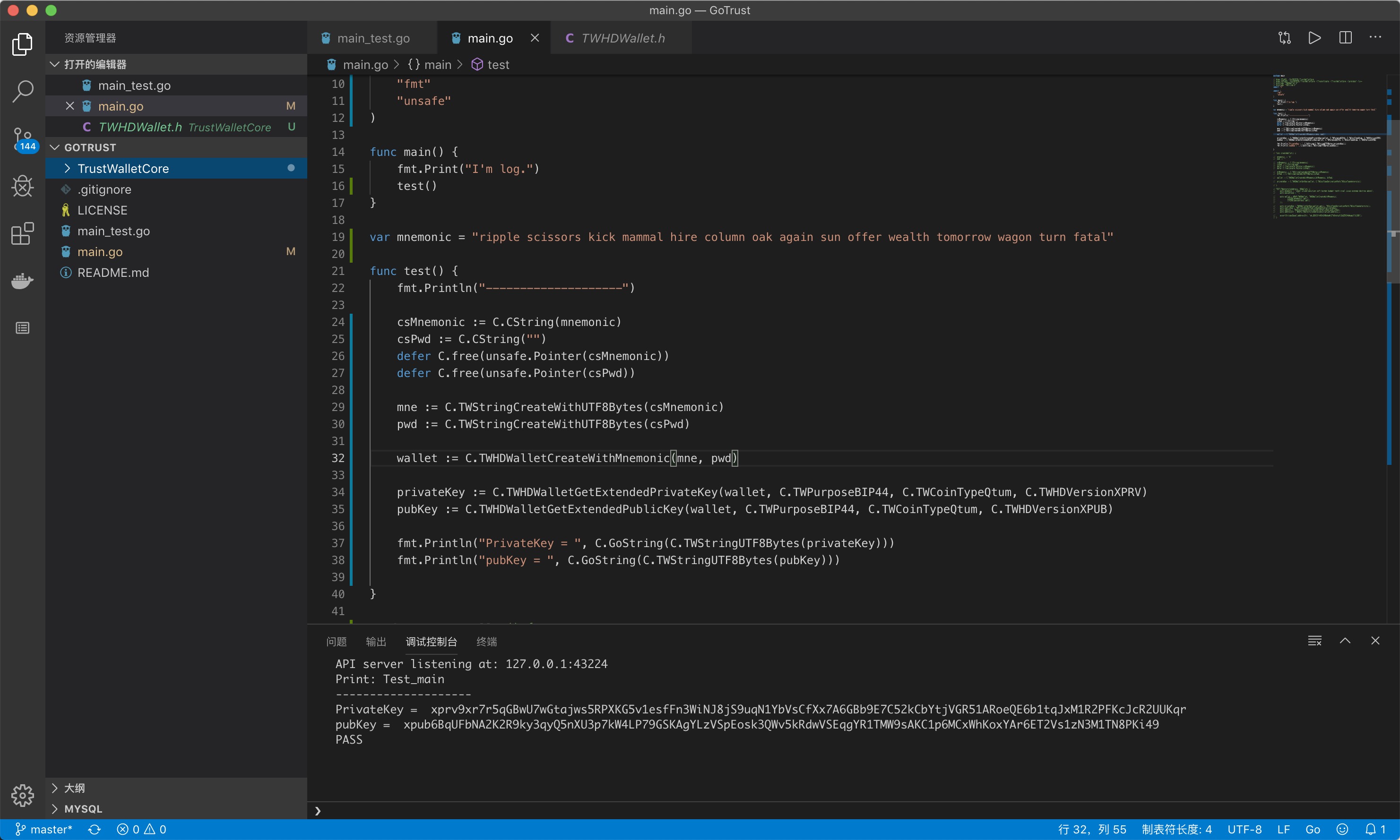Image resolution: width=1400 pixels, height=840 pixels.
Task: Open the Docker view whale icon
Action: (x=23, y=281)
